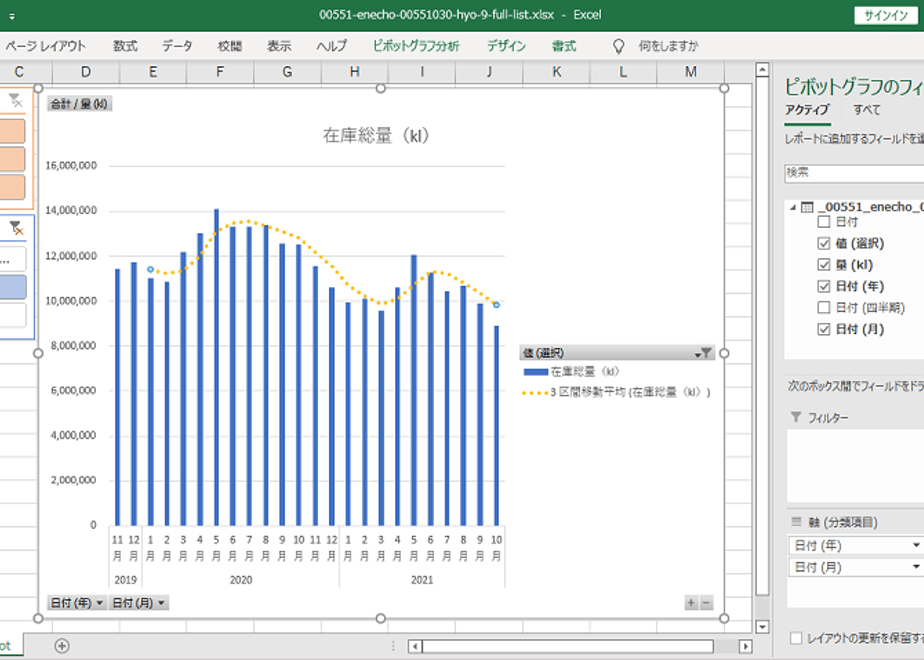Open the ヘルプ ribbon tab
Screen dimensions: 924x660
click(x=331, y=46)
